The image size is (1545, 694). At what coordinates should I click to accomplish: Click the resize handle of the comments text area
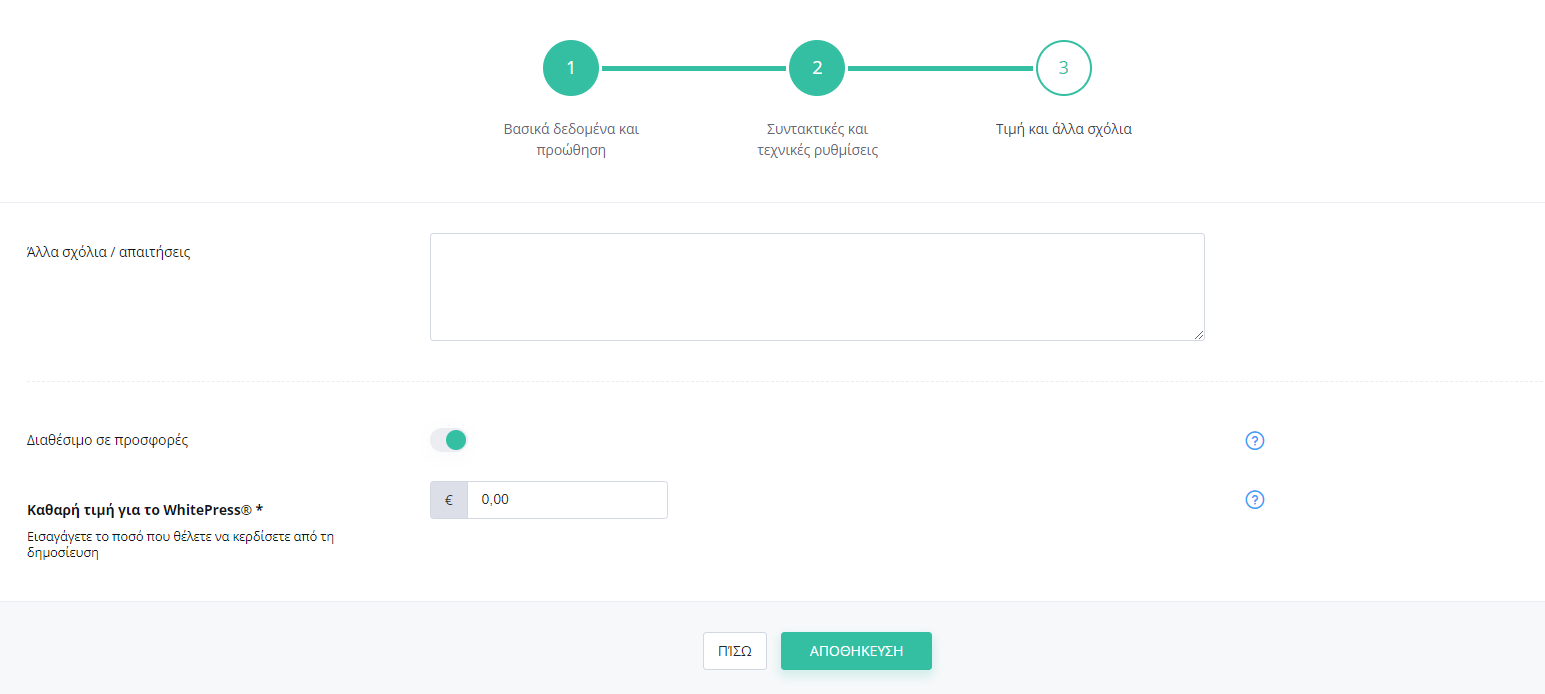point(1198,334)
